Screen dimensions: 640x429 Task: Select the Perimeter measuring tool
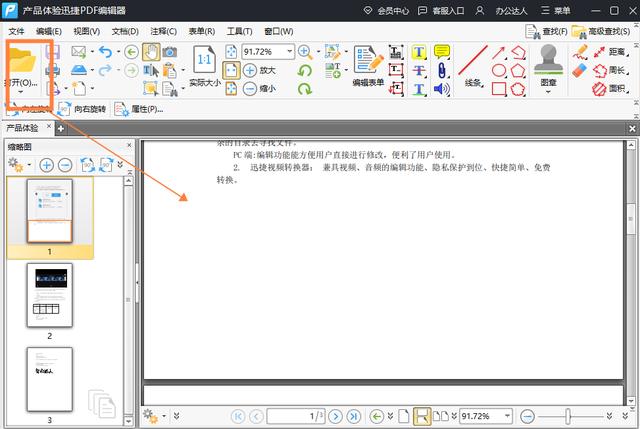(610, 70)
